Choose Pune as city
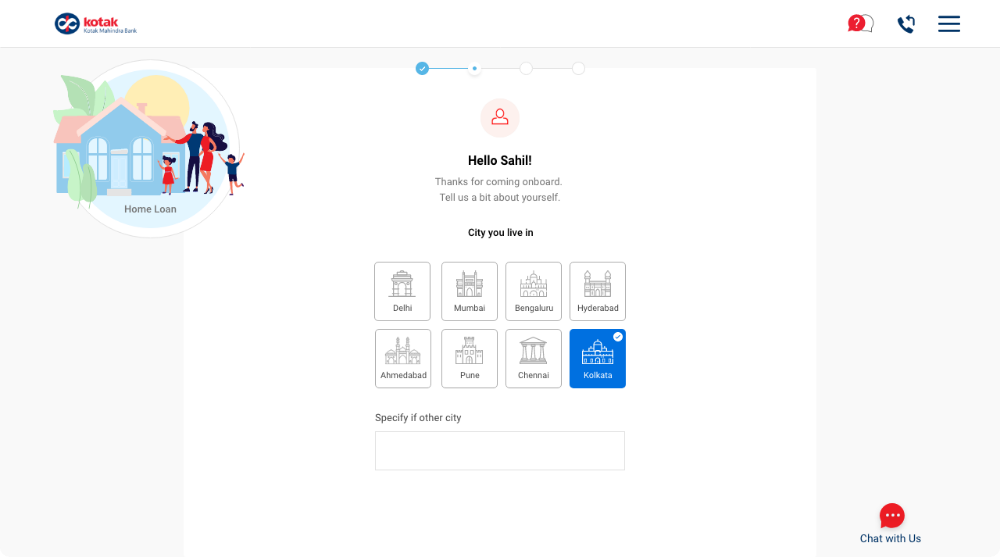1000x558 pixels. tap(469, 358)
